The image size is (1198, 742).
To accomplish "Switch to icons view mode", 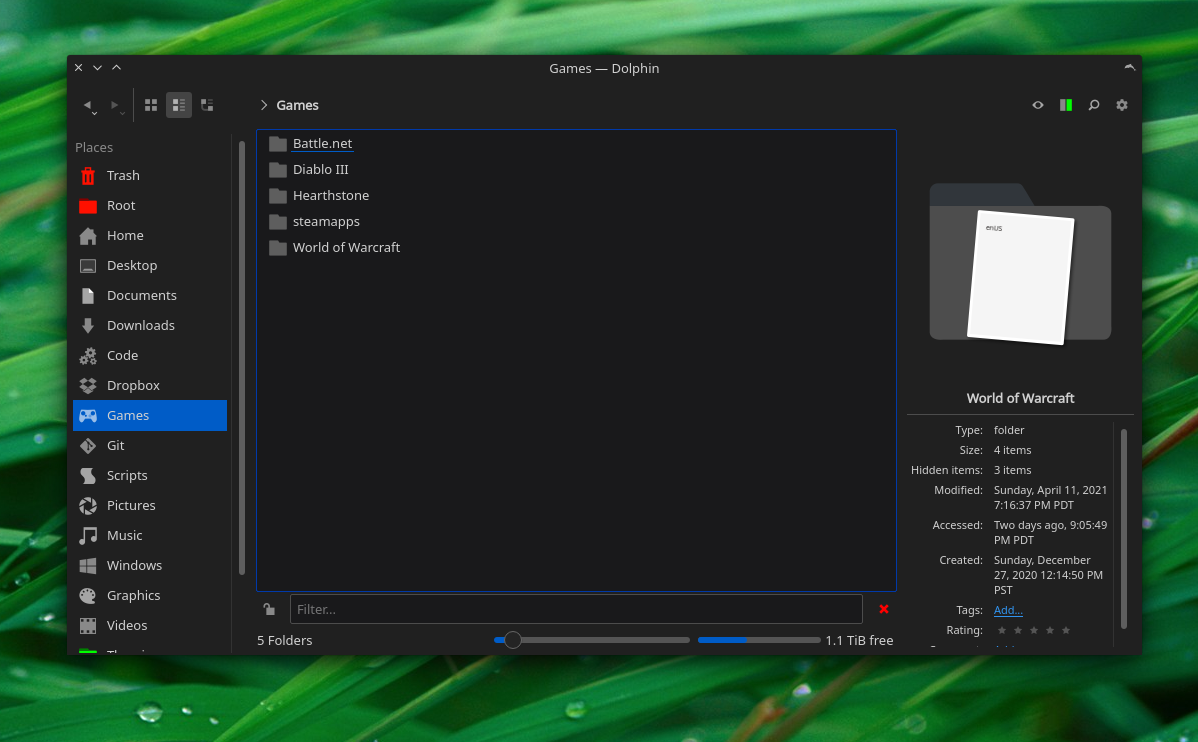I will click(151, 105).
